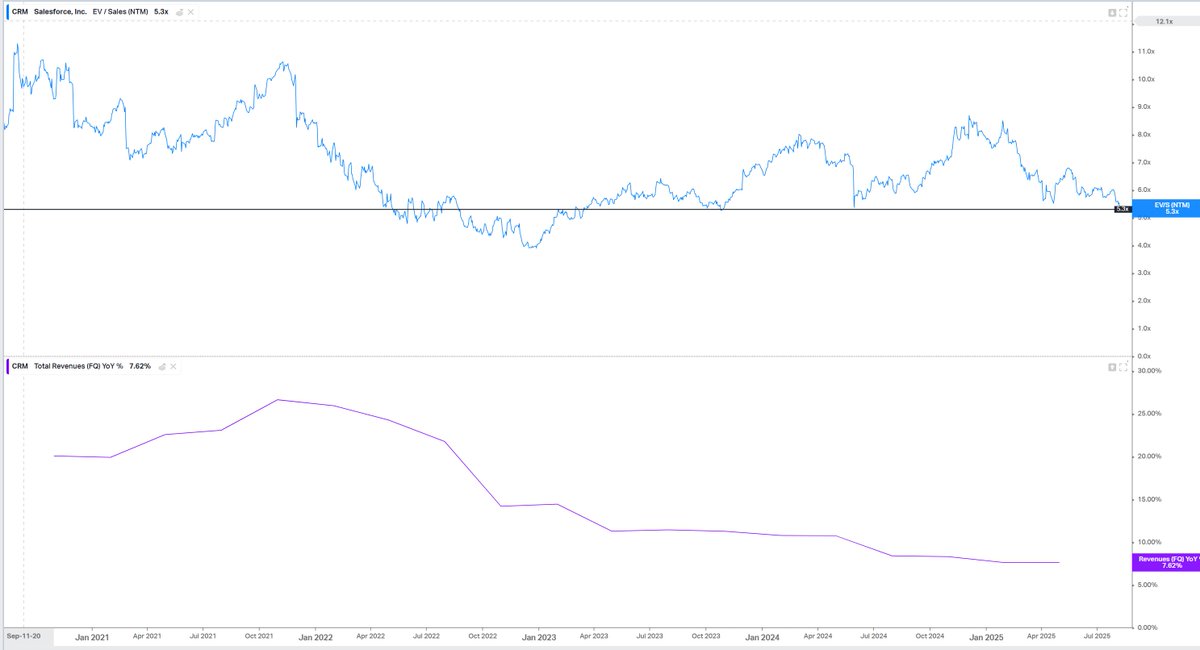Click the 20.00% tick on the bottom axis
This screenshot has width=1200, height=650.
pyautogui.click(x=1149, y=456)
